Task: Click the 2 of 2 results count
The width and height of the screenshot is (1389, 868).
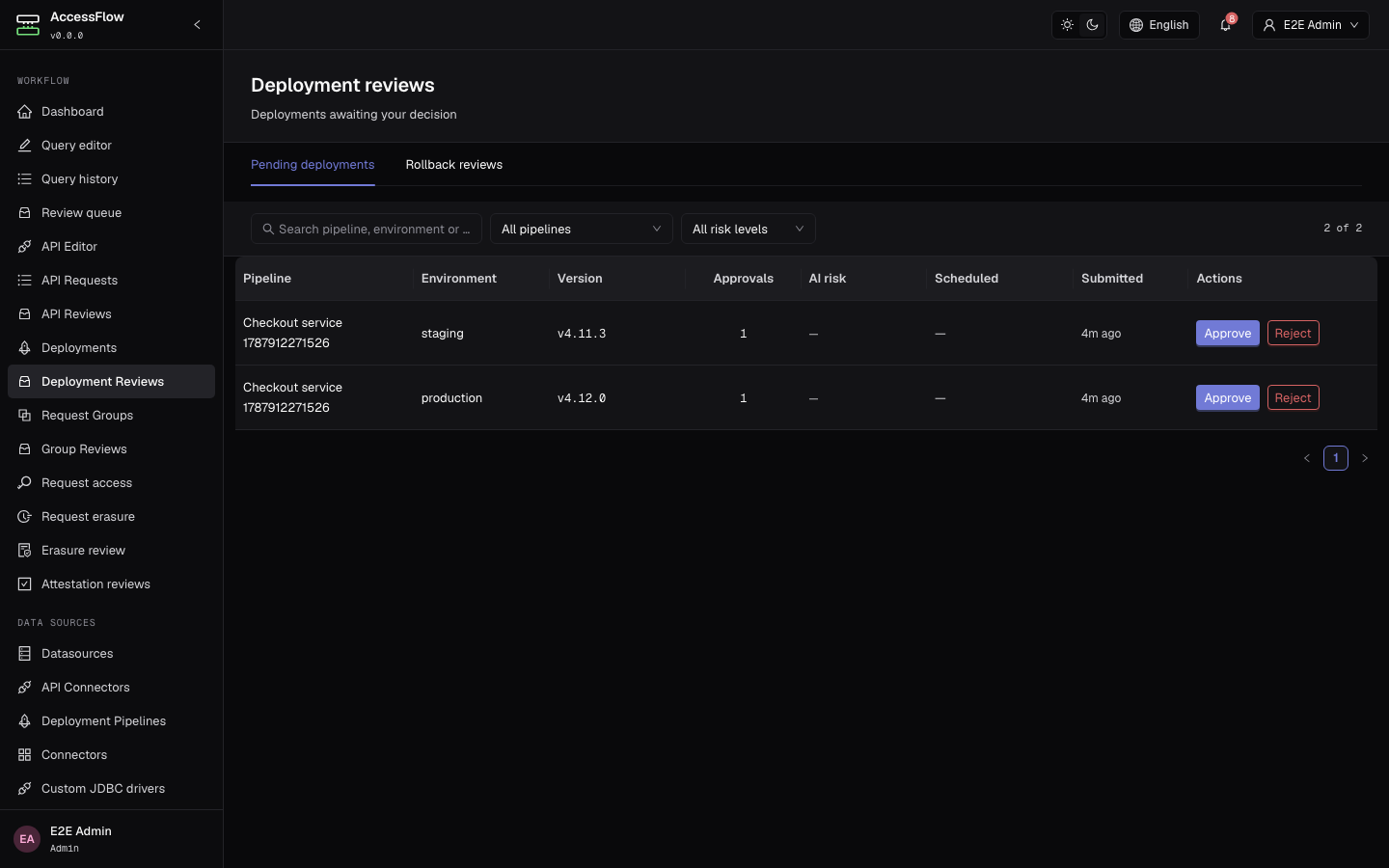Action: (1343, 229)
